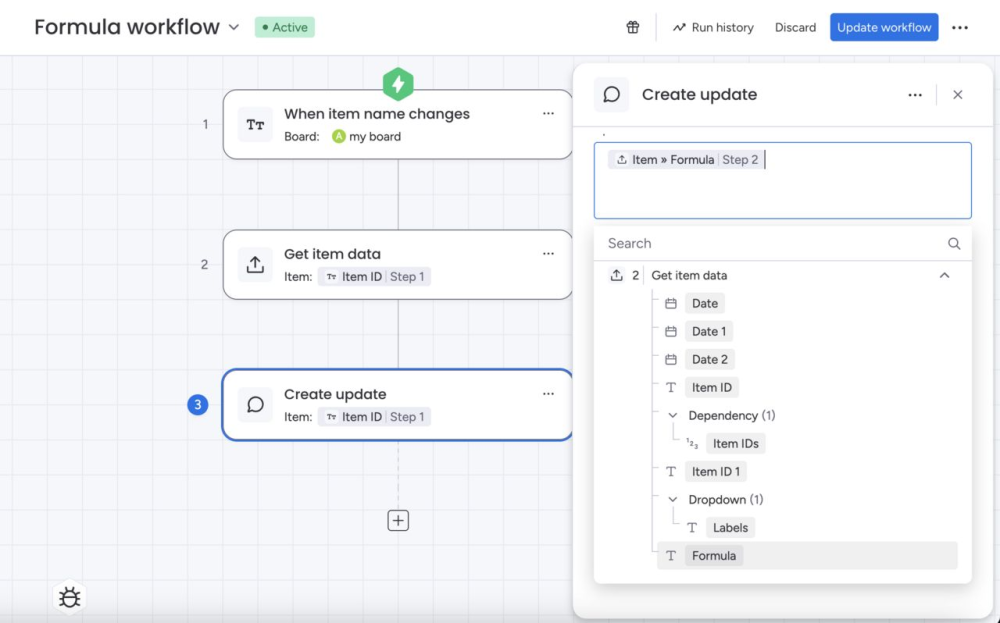Open Create update panel more options
Image resolution: width=1000 pixels, height=623 pixels.
click(x=915, y=95)
